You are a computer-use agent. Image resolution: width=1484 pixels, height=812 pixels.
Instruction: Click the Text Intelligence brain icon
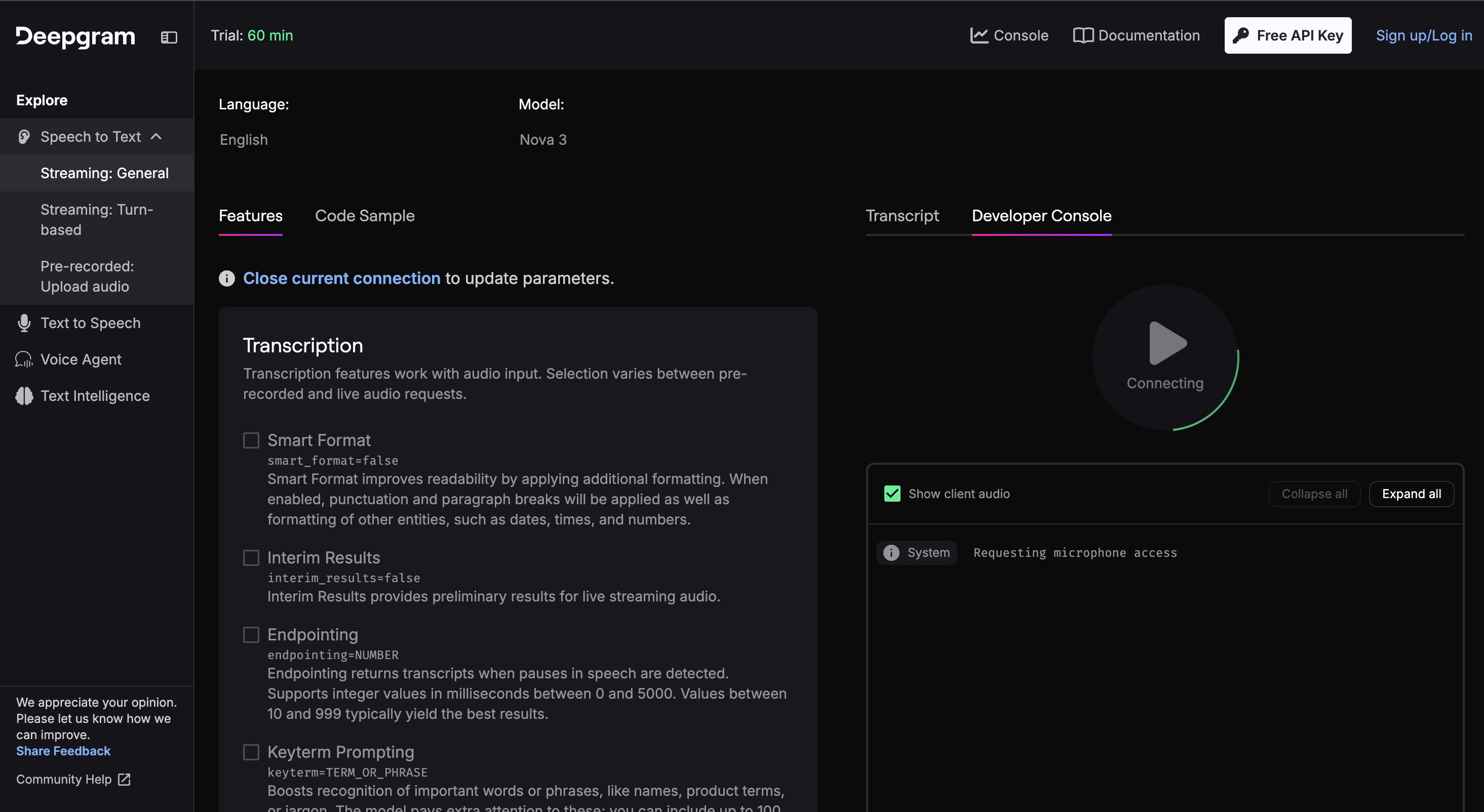tap(24, 396)
